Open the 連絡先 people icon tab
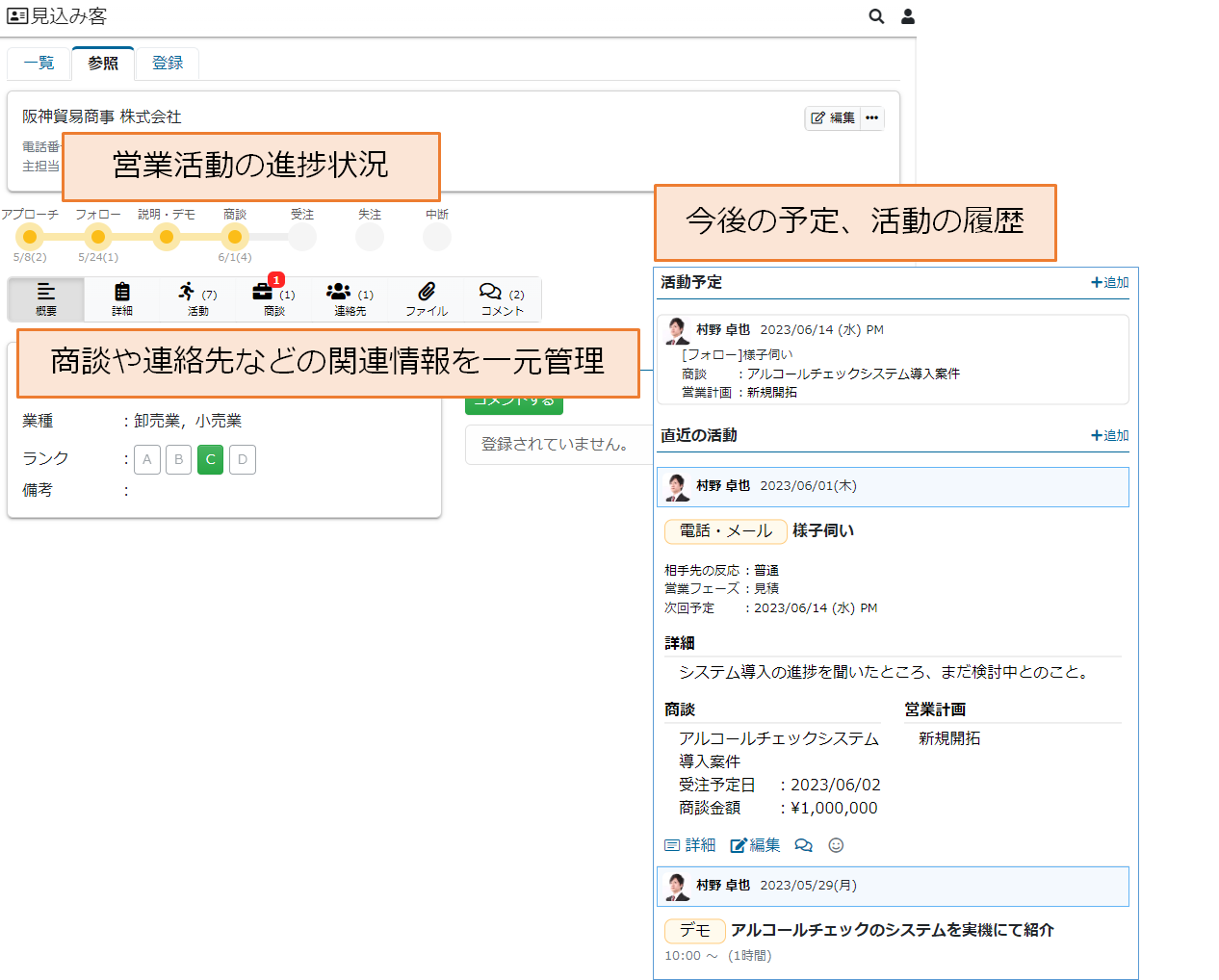Screen dimensions: 1219x980 pos(350,298)
